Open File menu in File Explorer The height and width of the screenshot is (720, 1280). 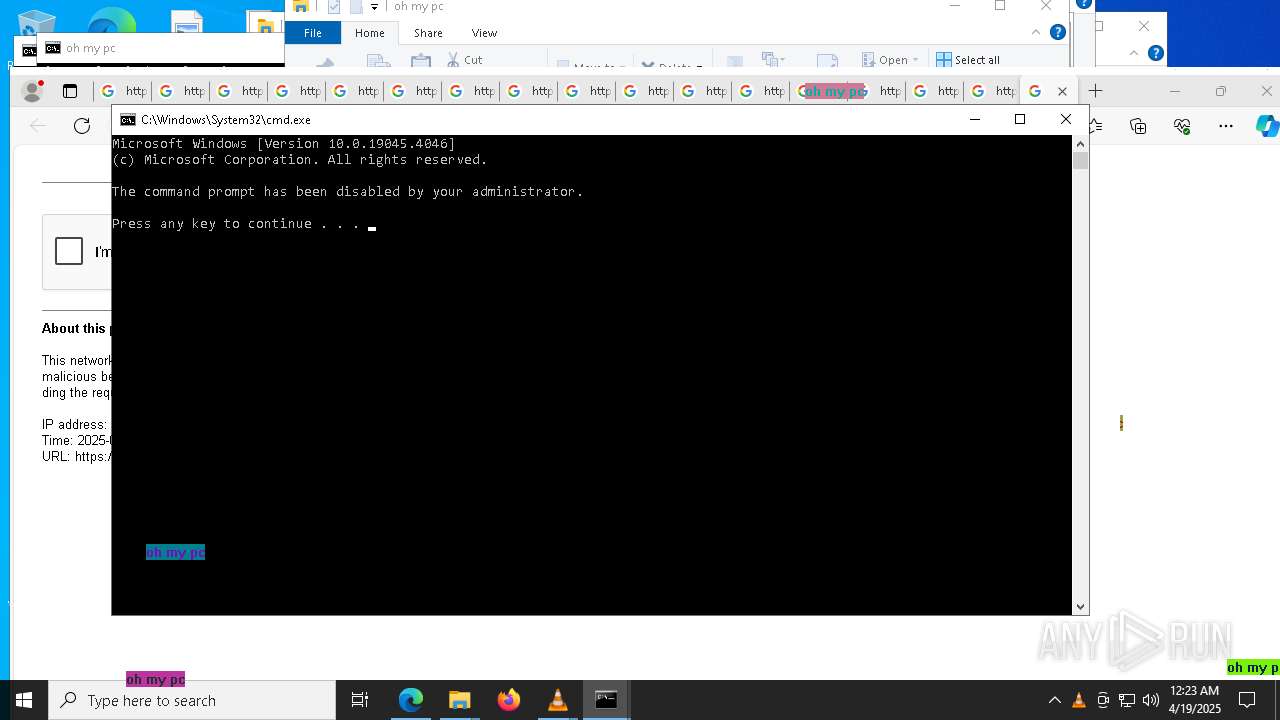coord(313,33)
